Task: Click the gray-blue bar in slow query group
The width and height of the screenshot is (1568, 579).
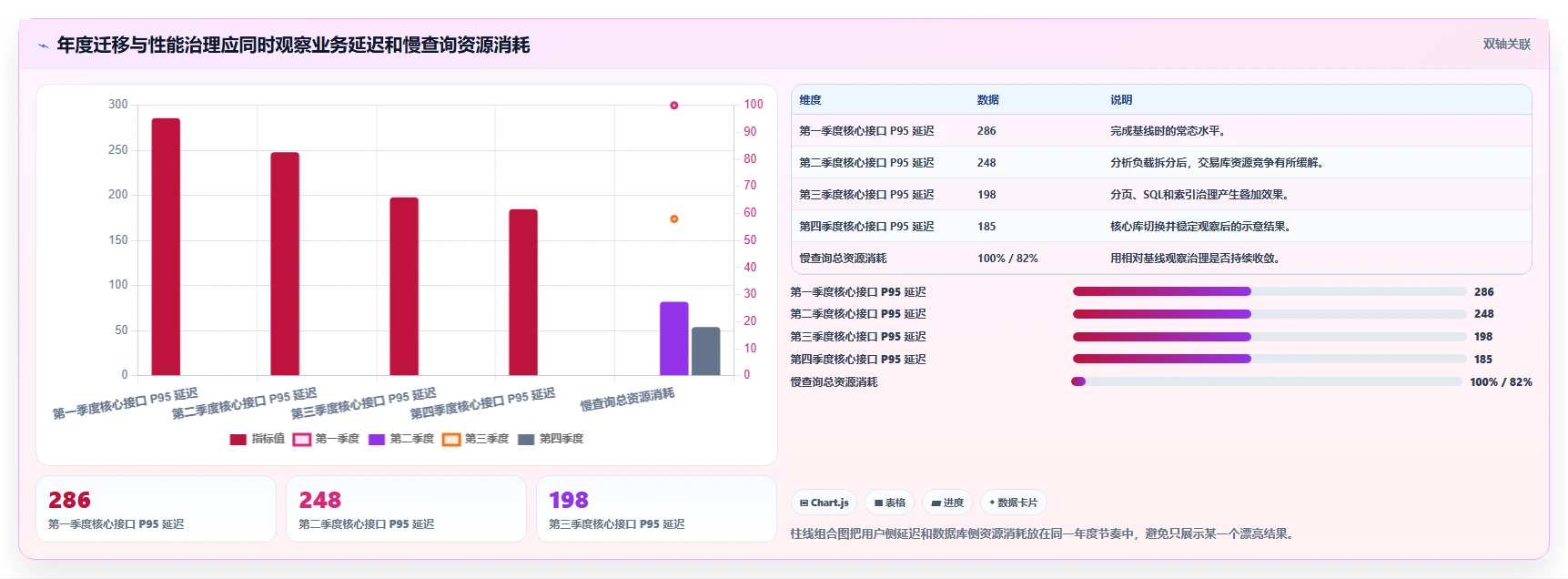Action: pyautogui.click(x=706, y=351)
